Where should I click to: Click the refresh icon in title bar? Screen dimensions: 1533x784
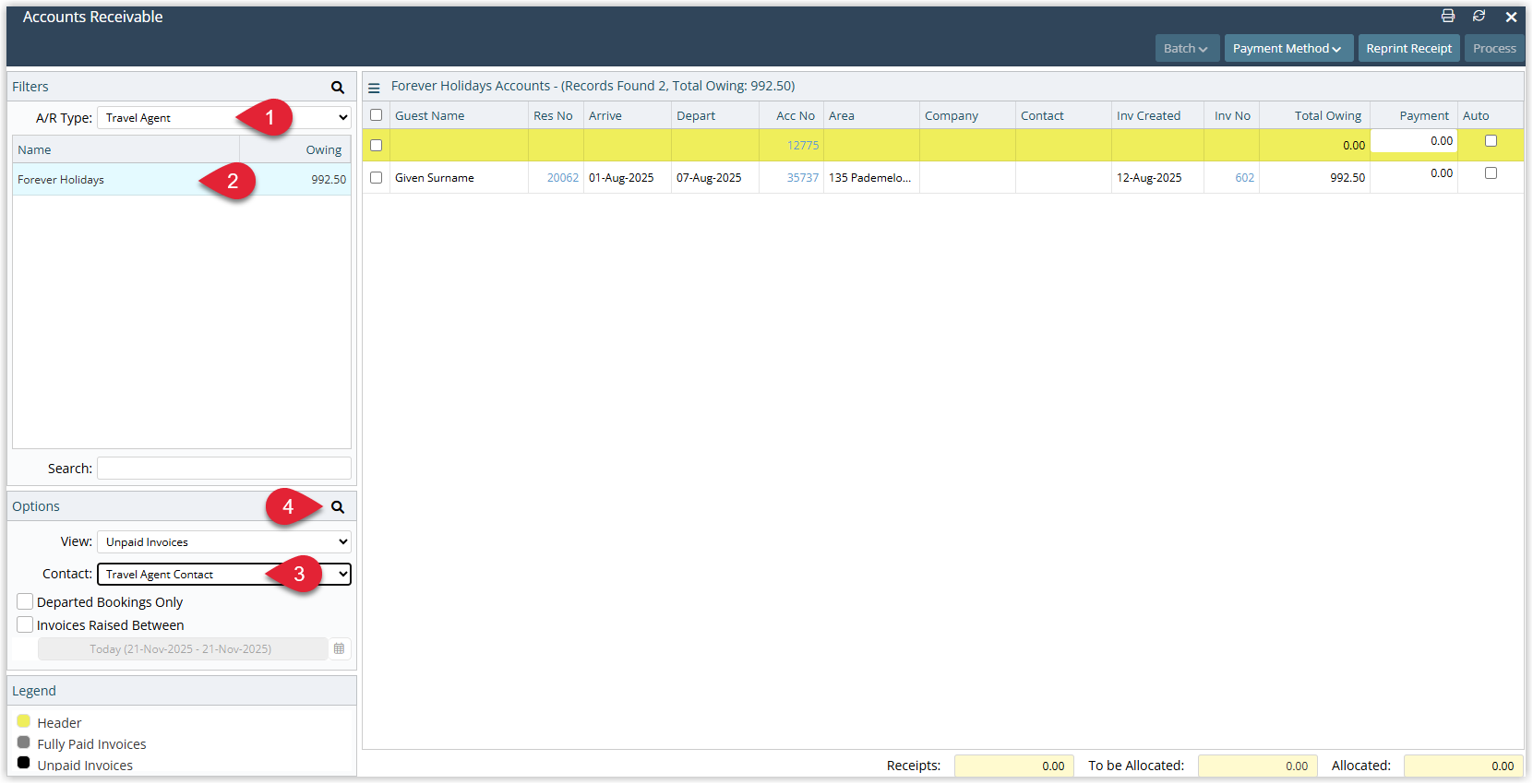click(1479, 17)
